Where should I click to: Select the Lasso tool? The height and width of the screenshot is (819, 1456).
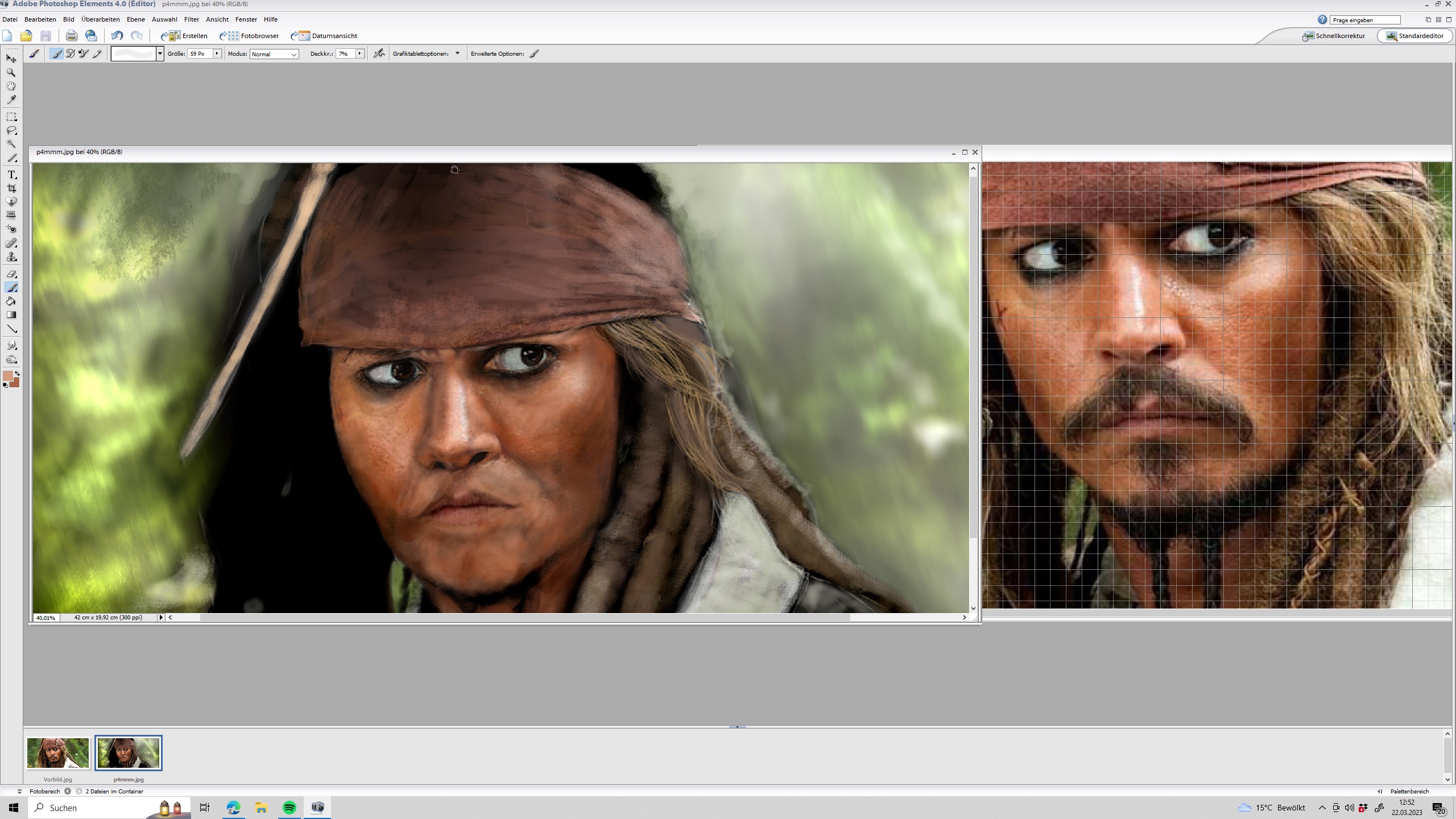click(11, 130)
